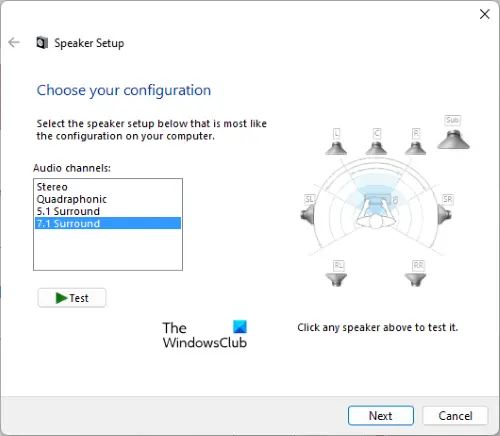Click the rear left (RL) speaker
This screenshot has width=500, height=436.
point(336,279)
